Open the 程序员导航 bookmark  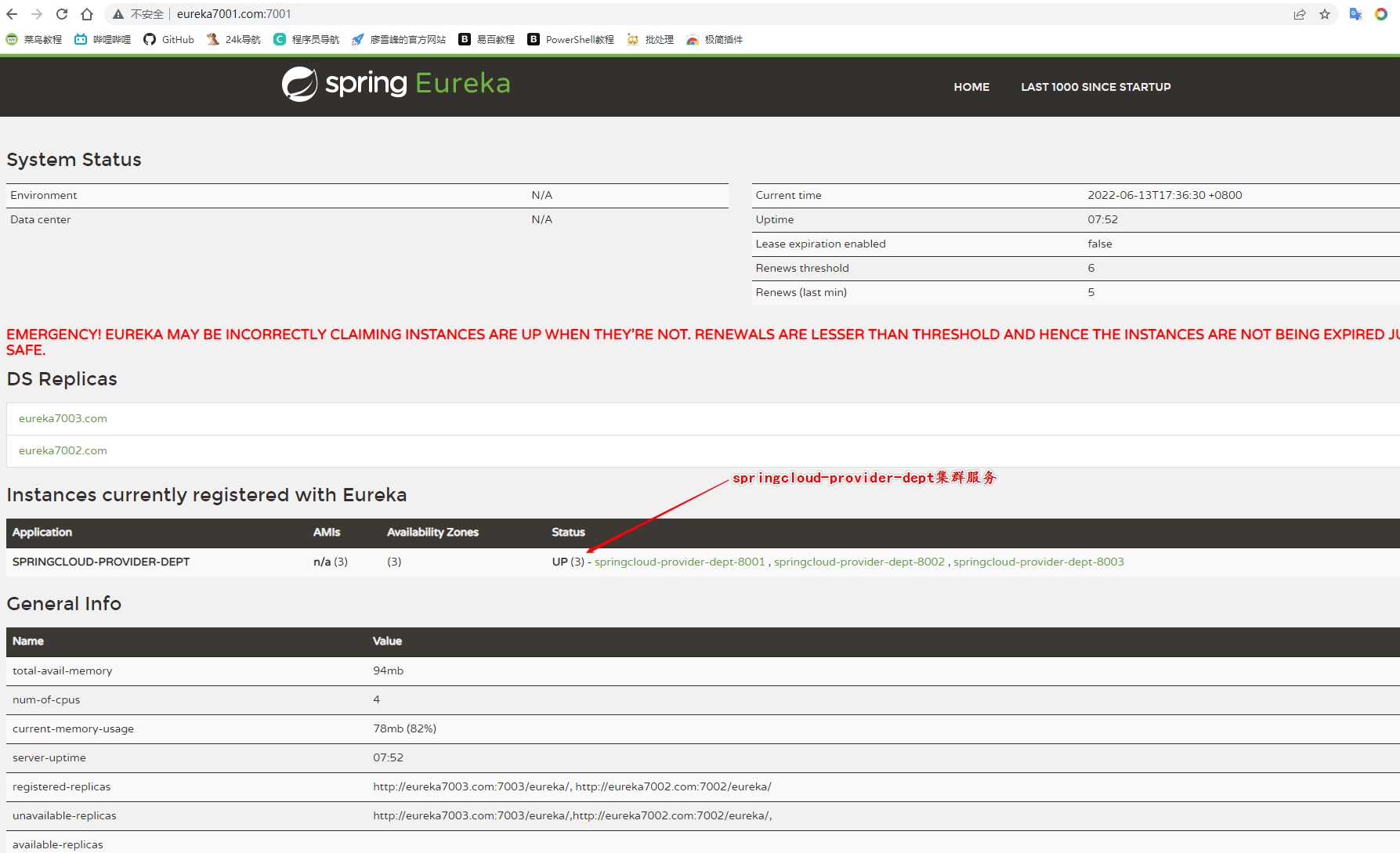coord(306,39)
